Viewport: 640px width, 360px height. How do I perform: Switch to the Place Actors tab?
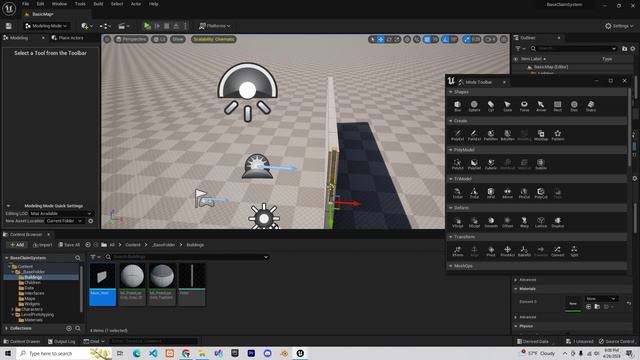point(67,38)
